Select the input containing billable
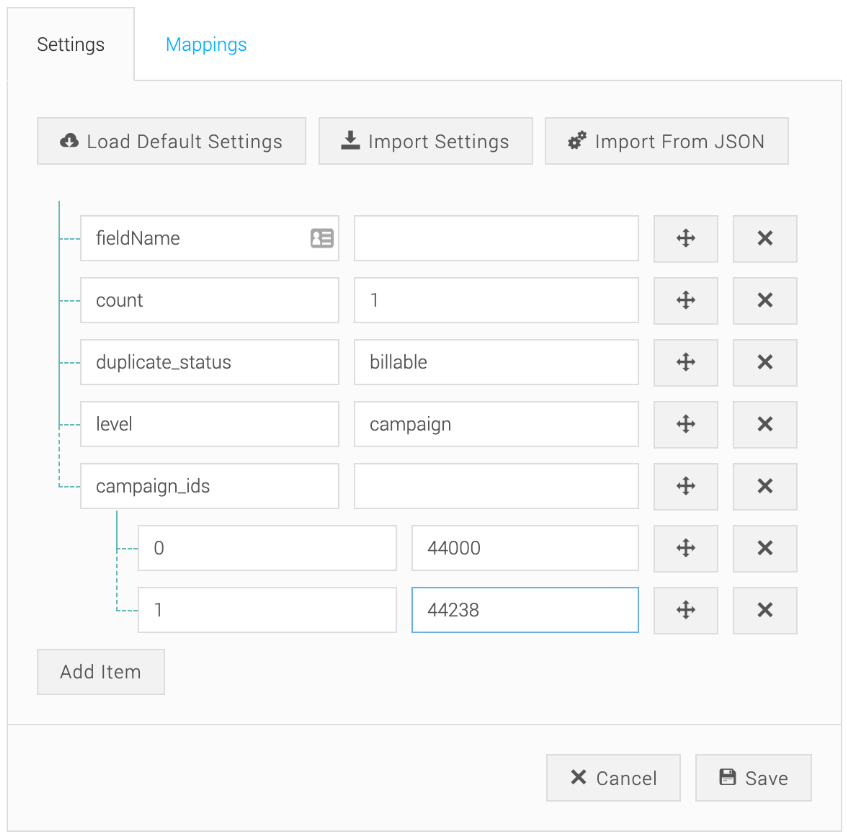This screenshot has height=836, width=847. [x=496, y=362]
